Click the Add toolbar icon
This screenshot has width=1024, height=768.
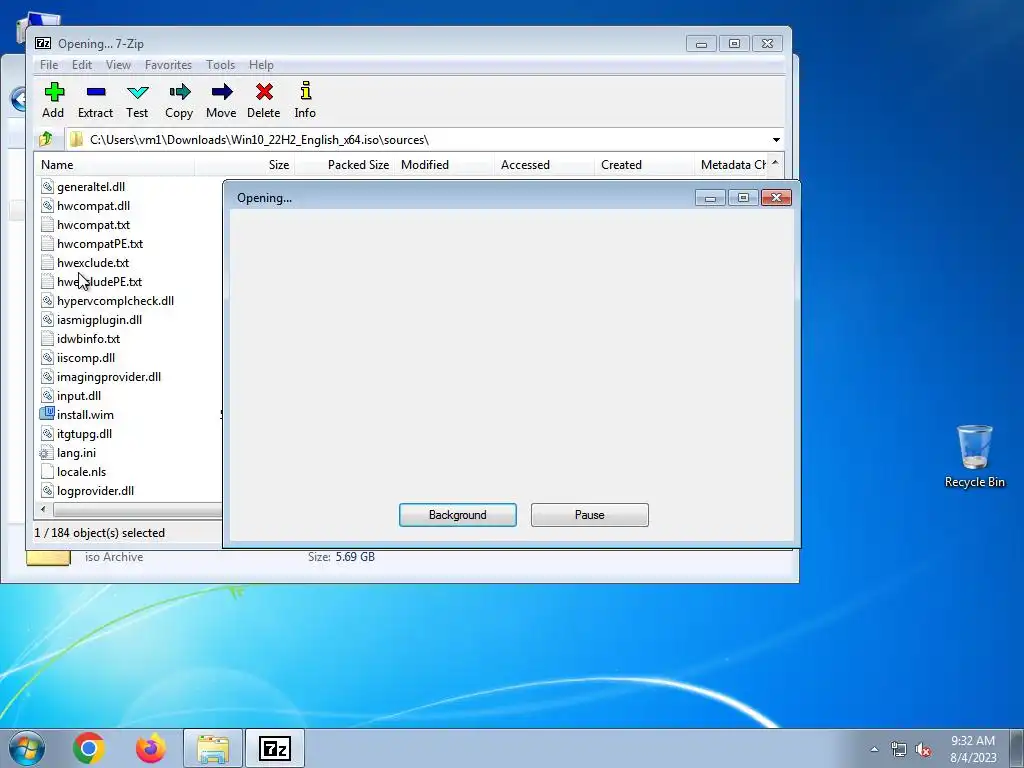(x=54, y=91)
